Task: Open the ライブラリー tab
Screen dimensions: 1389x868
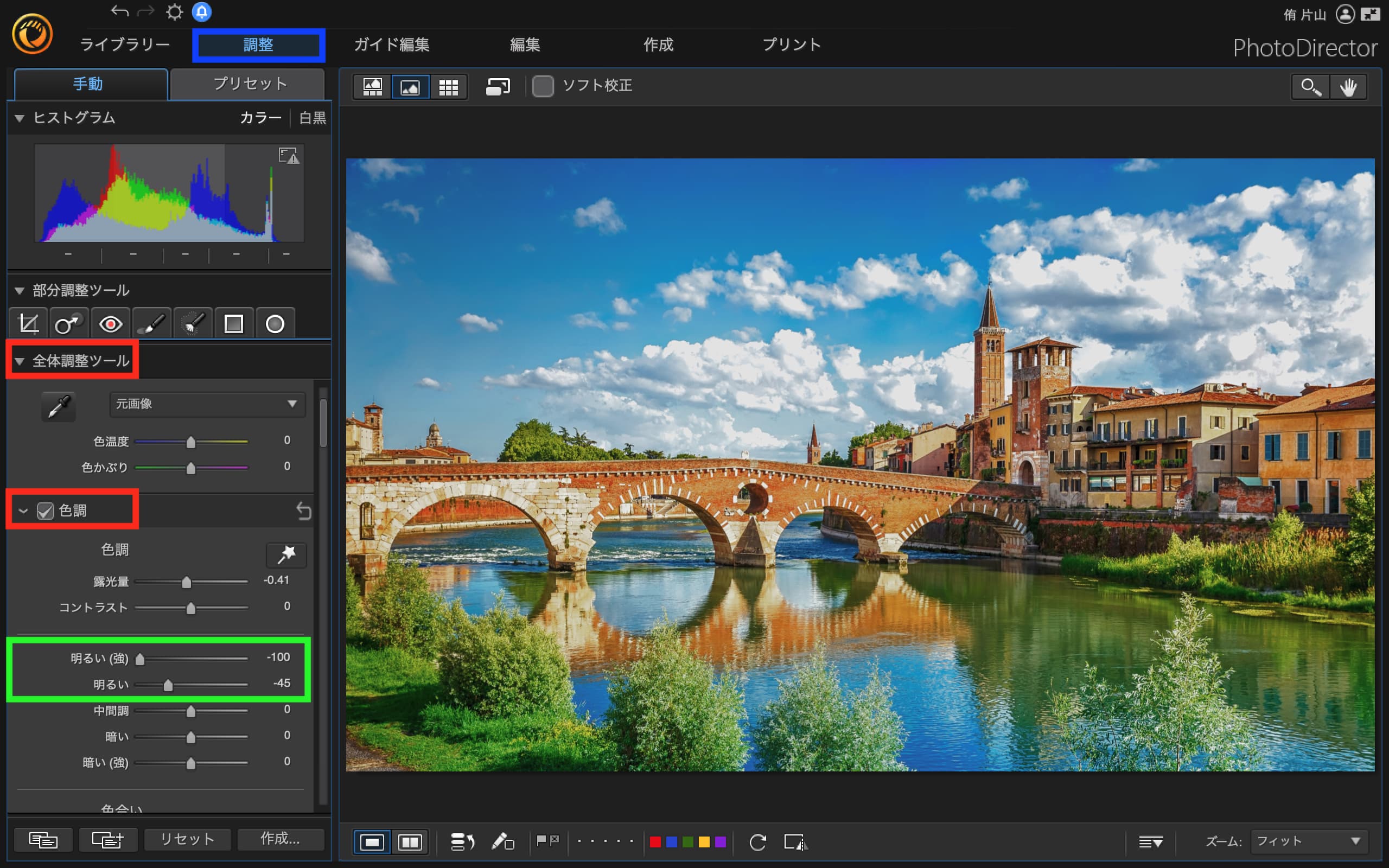Action: click(x=125, y=45)
